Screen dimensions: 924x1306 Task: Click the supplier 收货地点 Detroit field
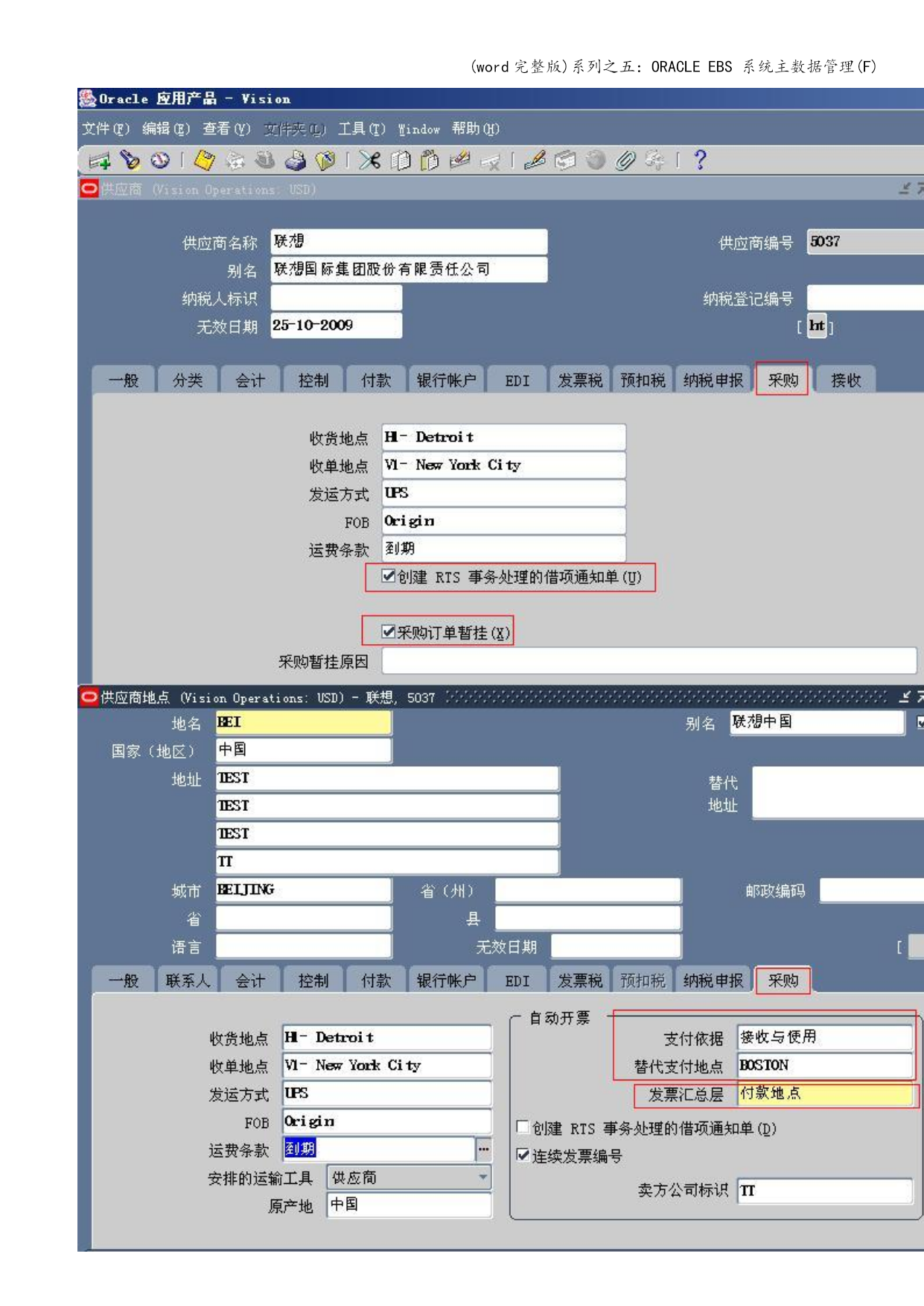503,437
